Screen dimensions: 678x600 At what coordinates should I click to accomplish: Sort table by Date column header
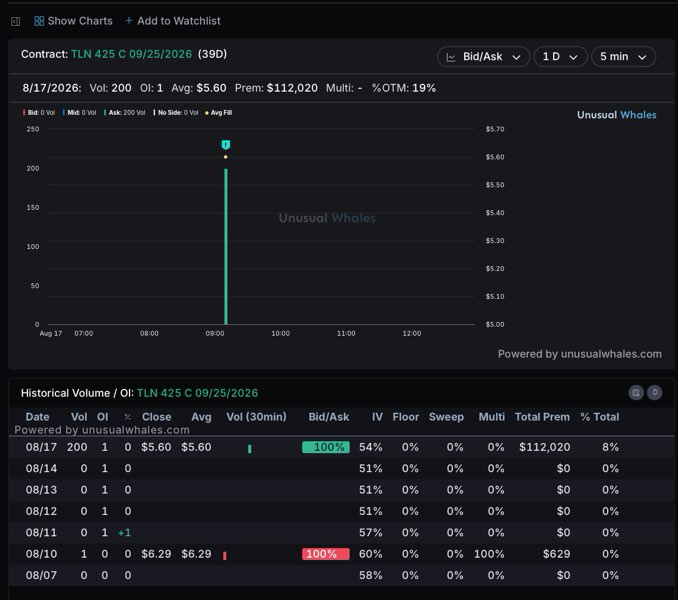[37, 417]
